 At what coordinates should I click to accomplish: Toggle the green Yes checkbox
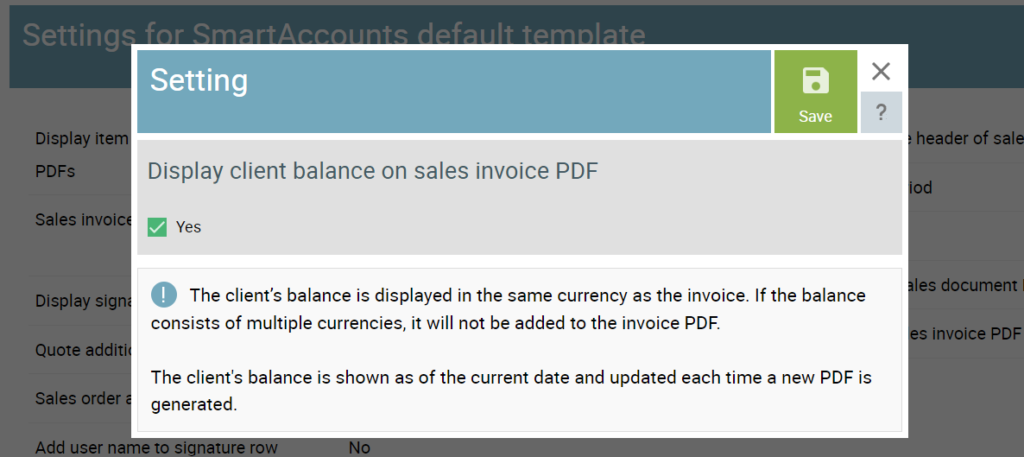[157, 227]
